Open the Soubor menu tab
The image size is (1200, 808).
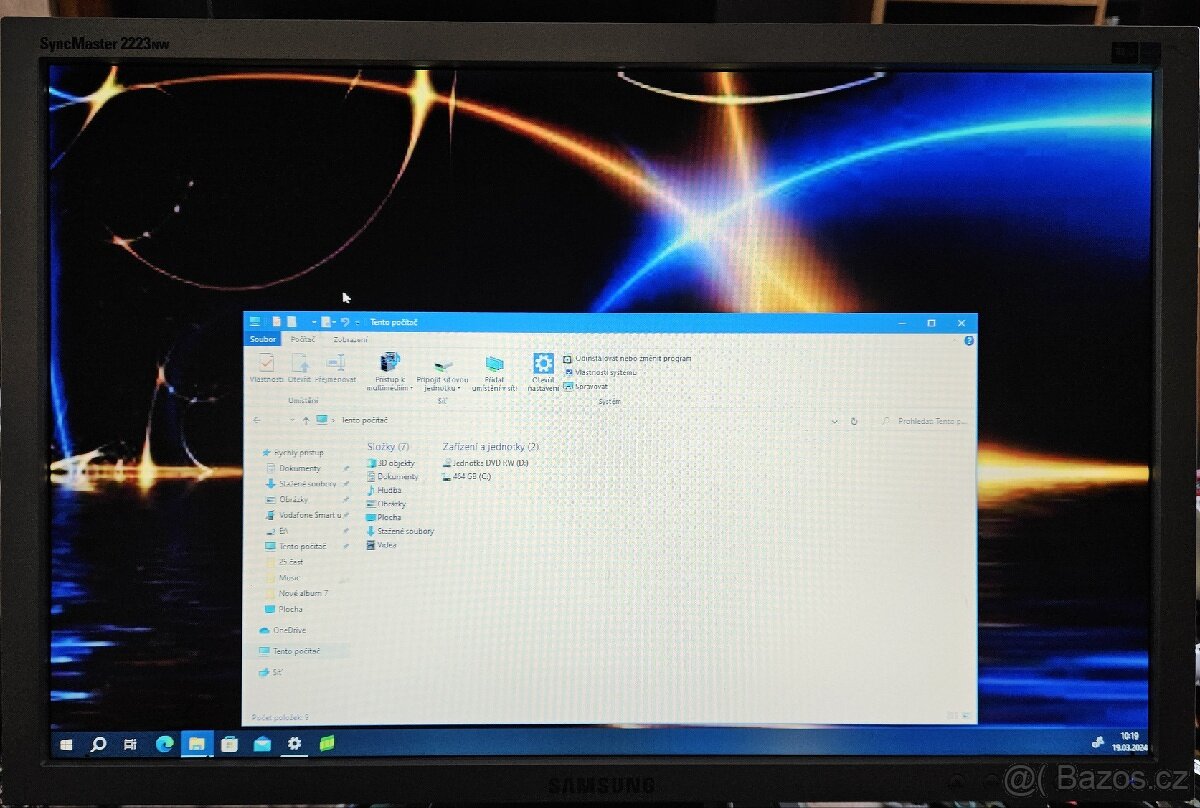pyautogui.click(x=263, y=340)
